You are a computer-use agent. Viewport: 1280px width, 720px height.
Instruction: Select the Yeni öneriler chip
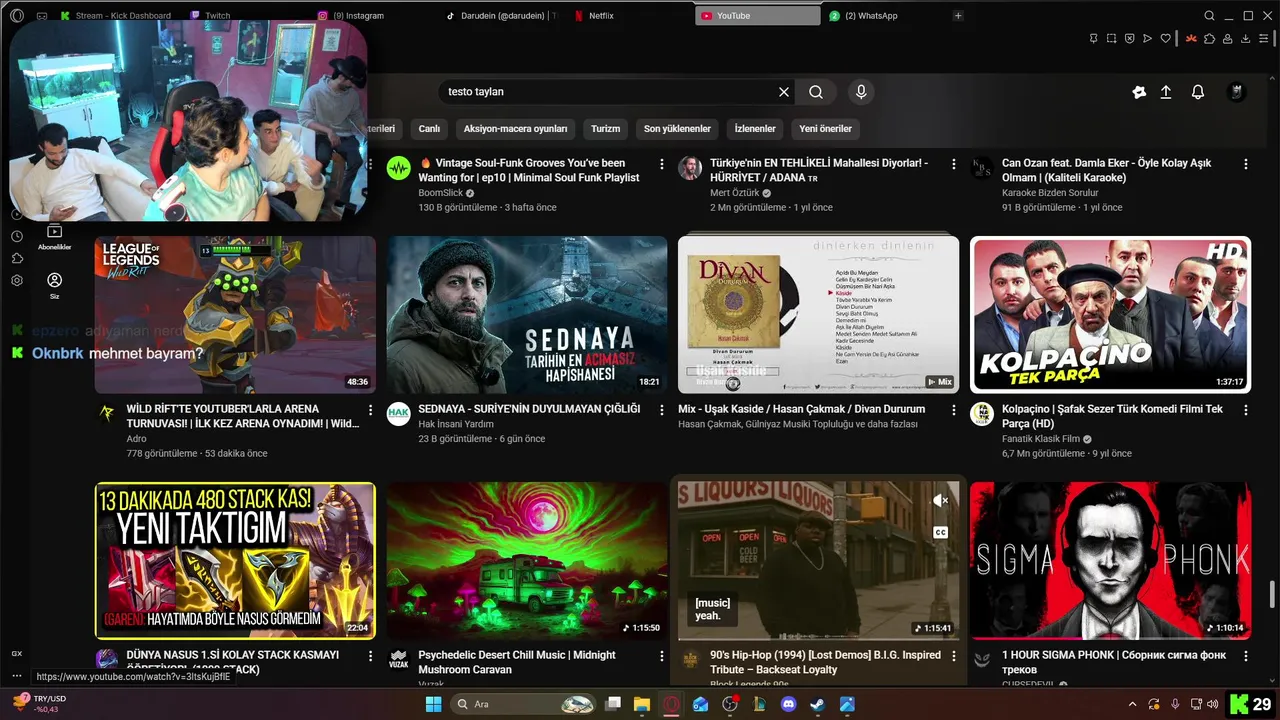(x=825, y=129)
